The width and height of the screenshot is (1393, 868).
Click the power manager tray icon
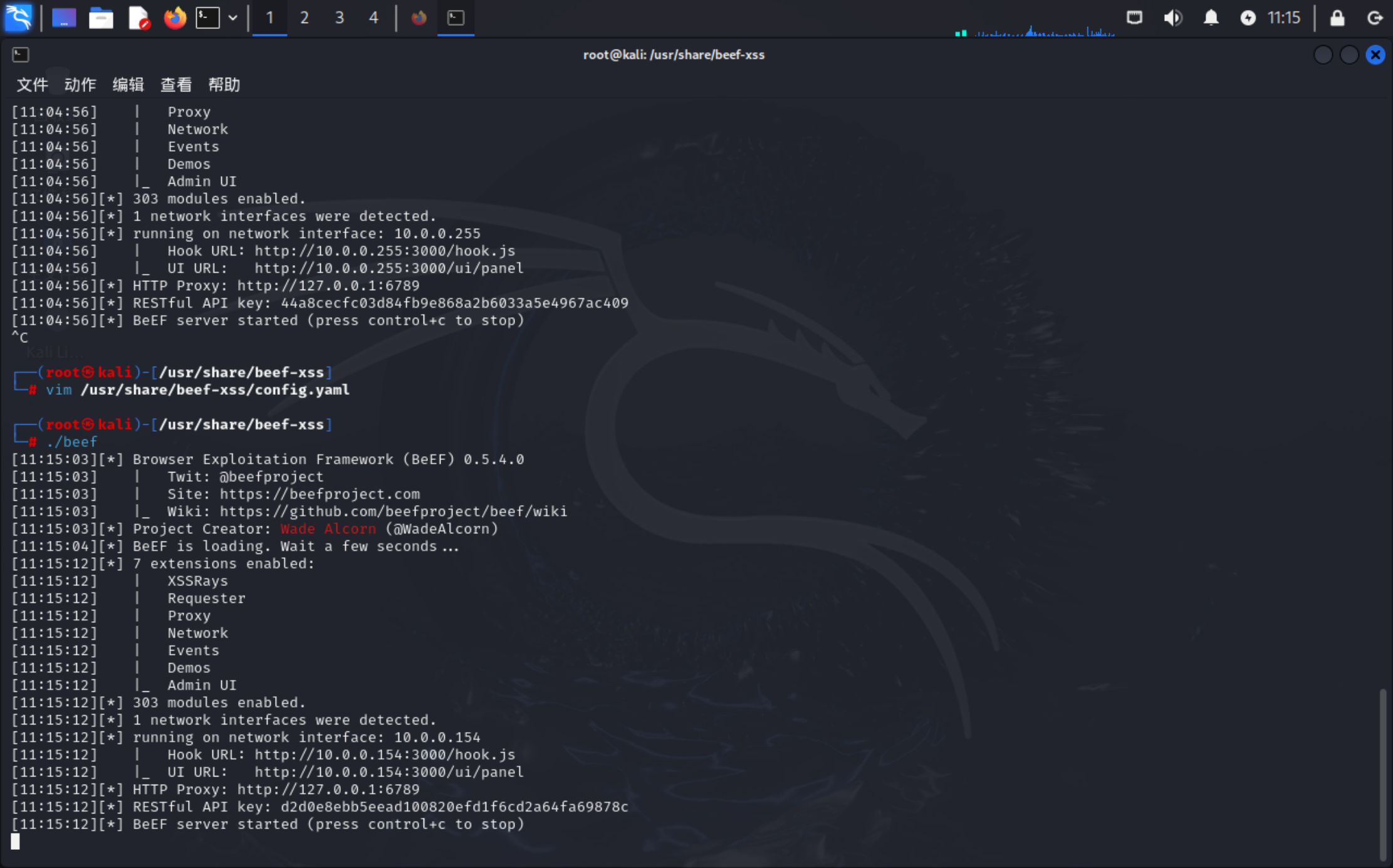[x=1248, y=18]
